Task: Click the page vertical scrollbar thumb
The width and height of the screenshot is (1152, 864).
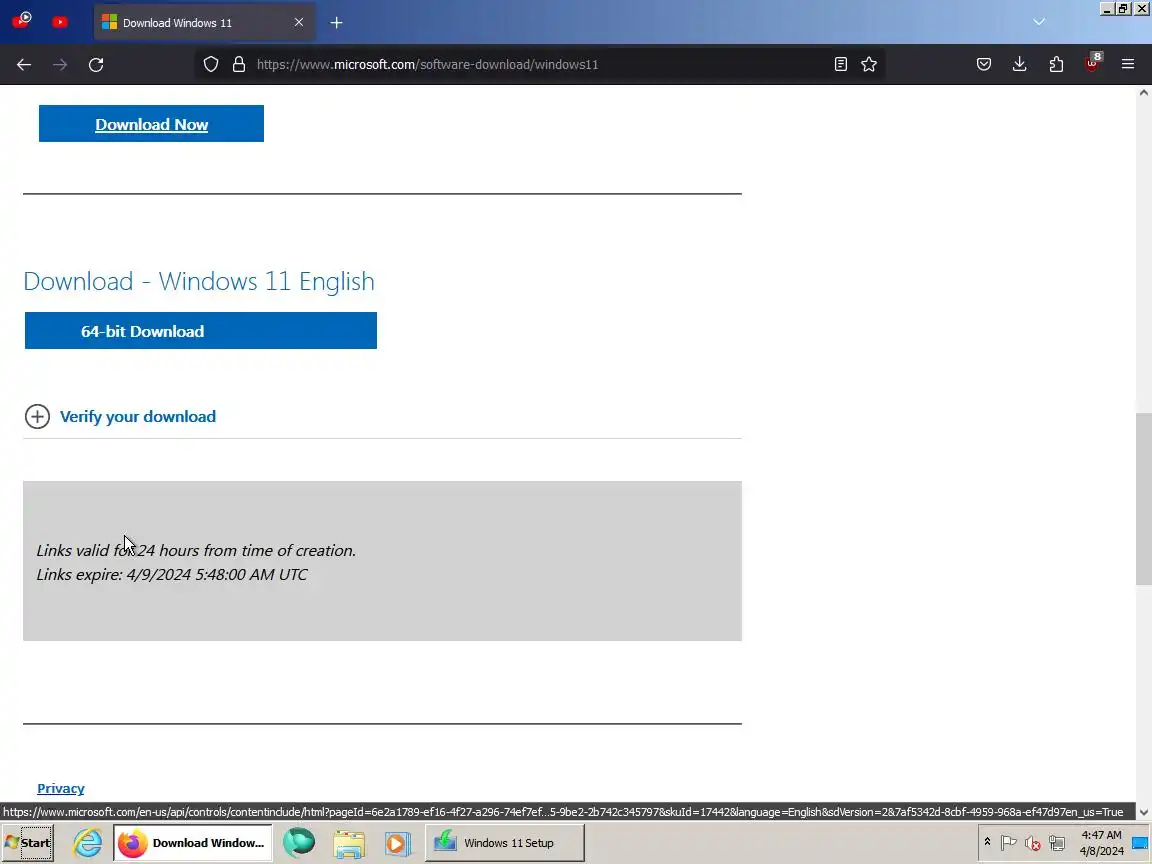Action: pos(1143,500)
